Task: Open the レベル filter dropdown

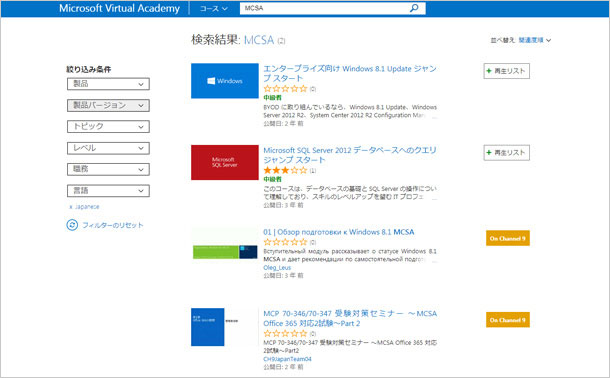Action: pos(108,148)
